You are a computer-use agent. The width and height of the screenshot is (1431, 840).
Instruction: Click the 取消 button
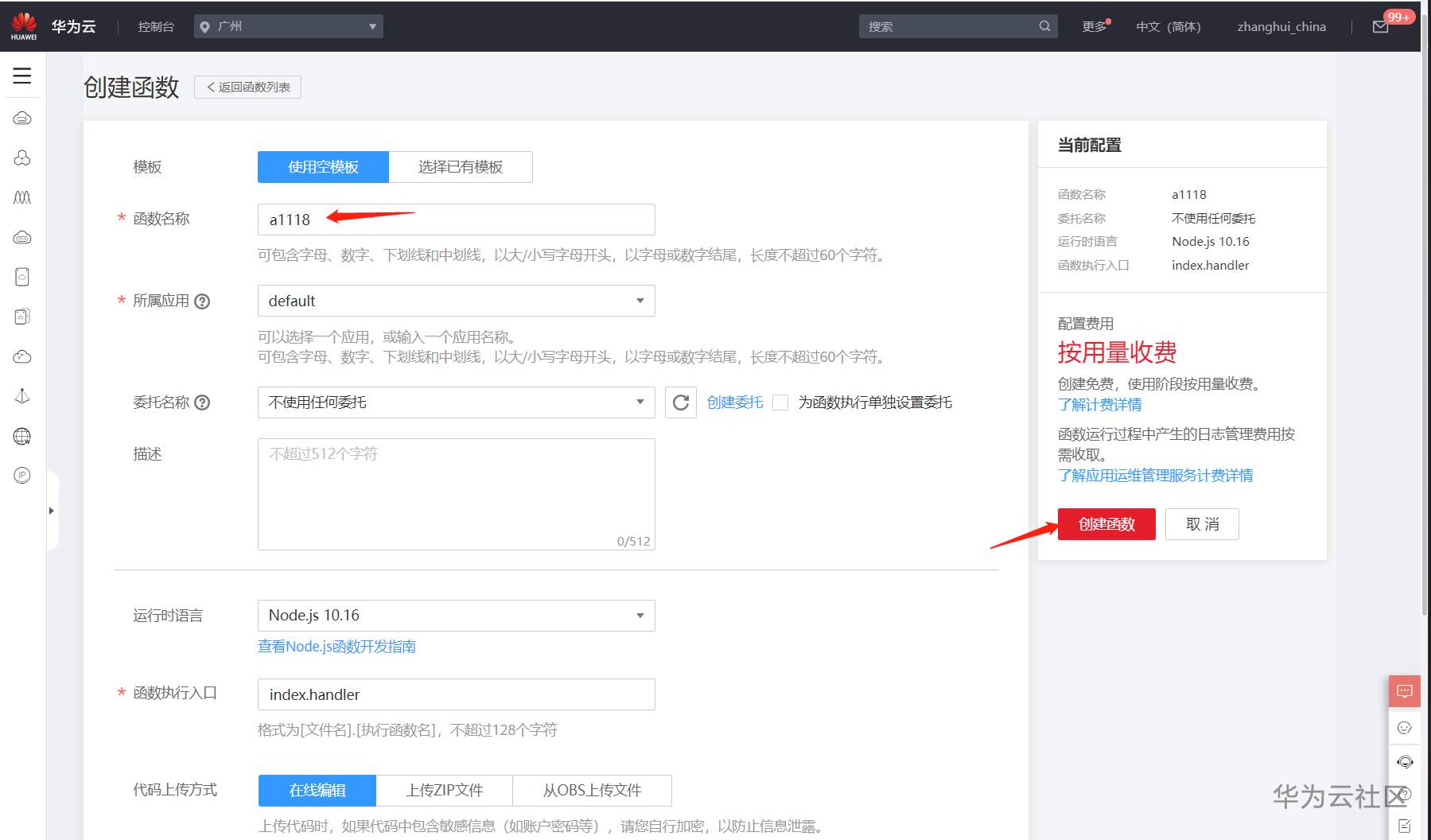(1202, 524)
